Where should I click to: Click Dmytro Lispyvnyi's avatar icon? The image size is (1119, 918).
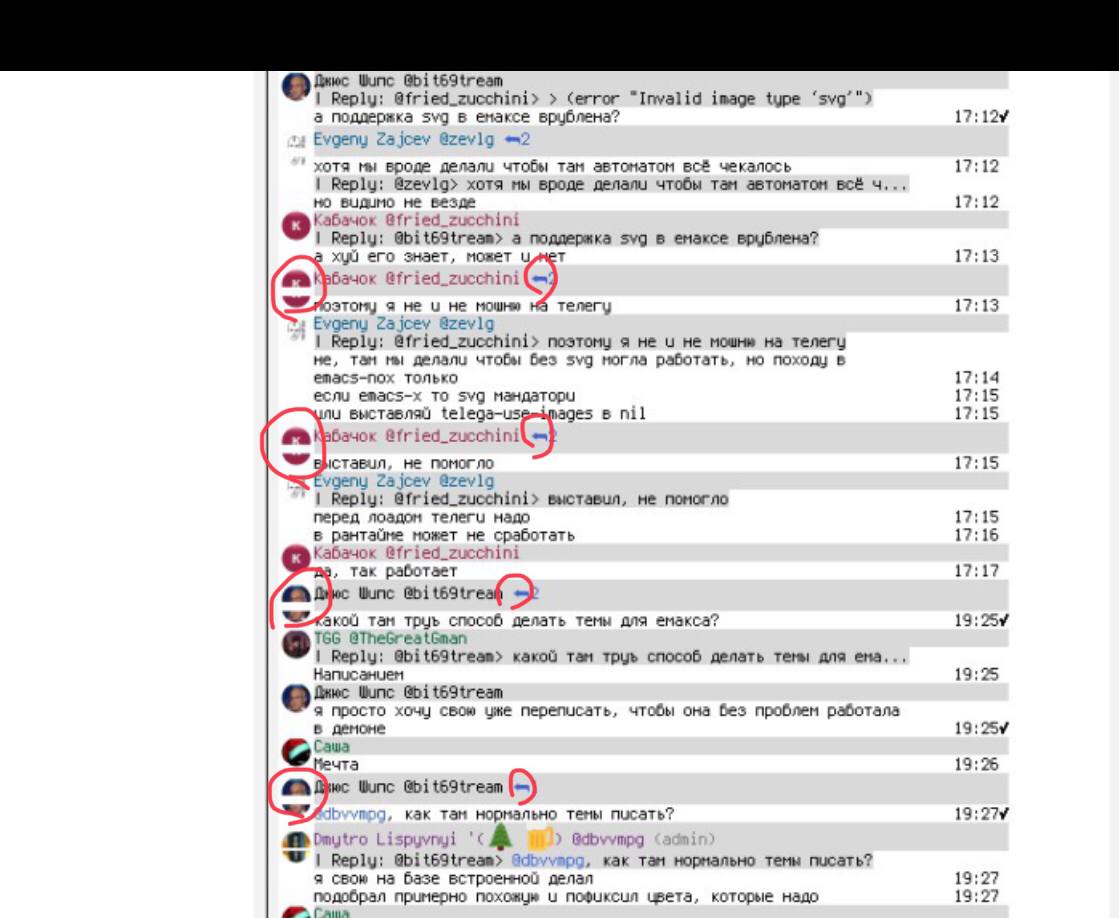pos(295,846)
